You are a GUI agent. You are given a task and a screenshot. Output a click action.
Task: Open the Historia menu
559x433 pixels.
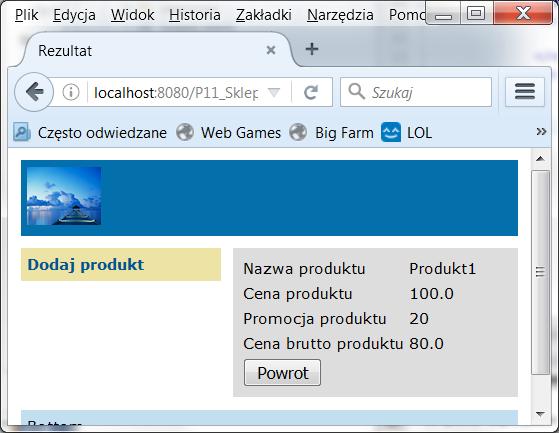195,15
